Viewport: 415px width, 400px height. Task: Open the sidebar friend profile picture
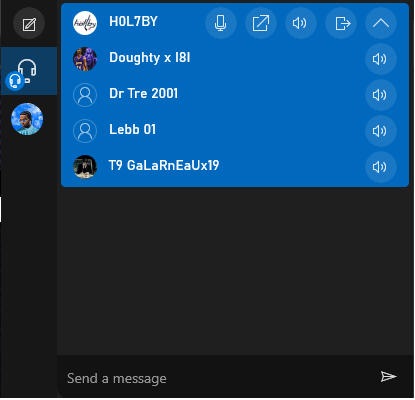[x=27, y=119]
